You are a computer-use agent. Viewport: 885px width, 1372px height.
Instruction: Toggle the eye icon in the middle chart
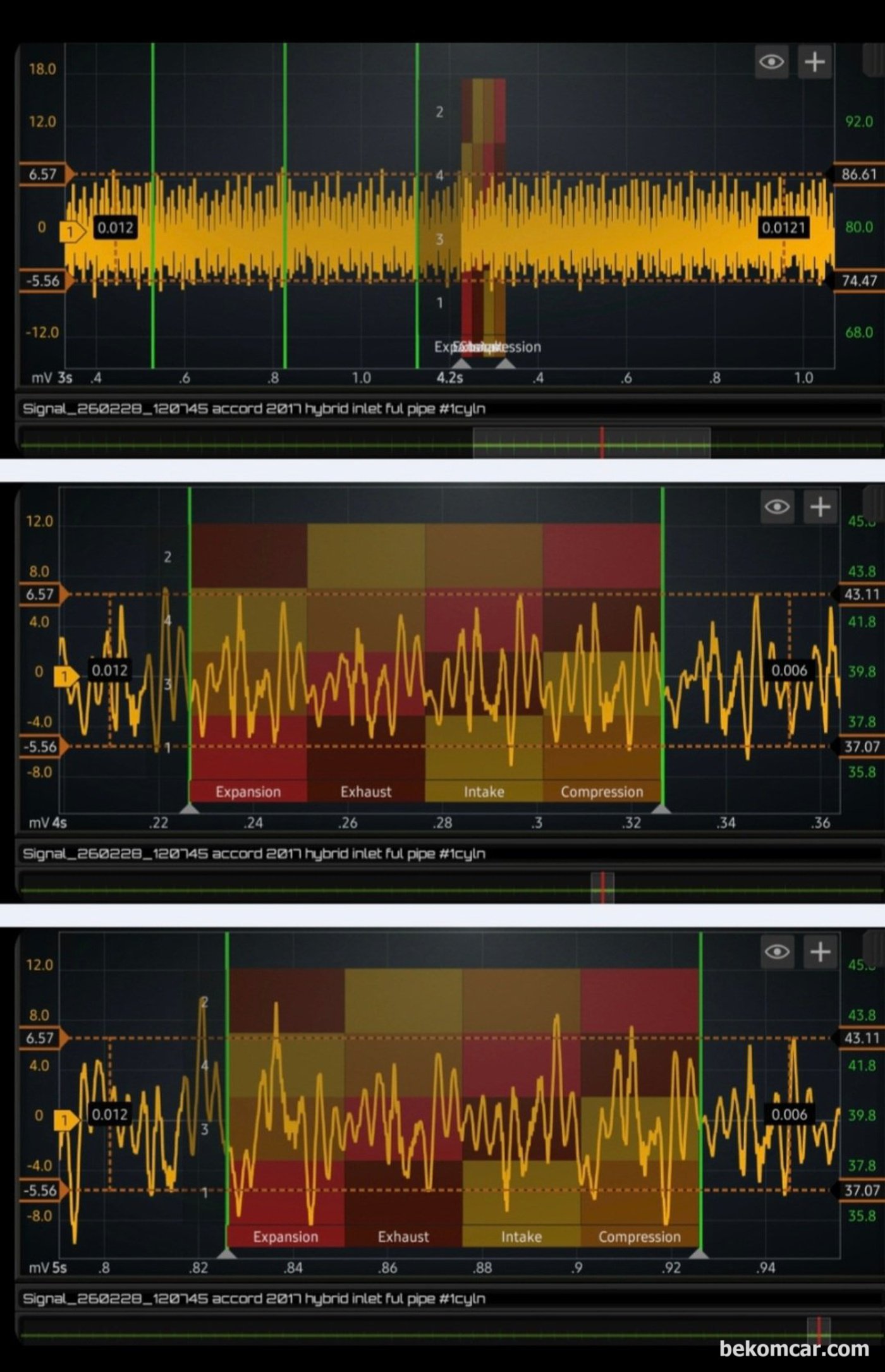777,507
